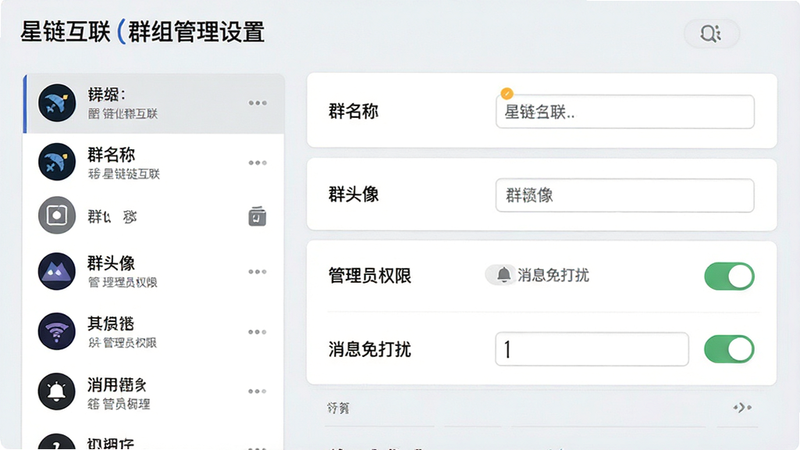800x450 pixels.
Task: Click the 消息免打扰 label left of number field
Action: click(370, 349)
